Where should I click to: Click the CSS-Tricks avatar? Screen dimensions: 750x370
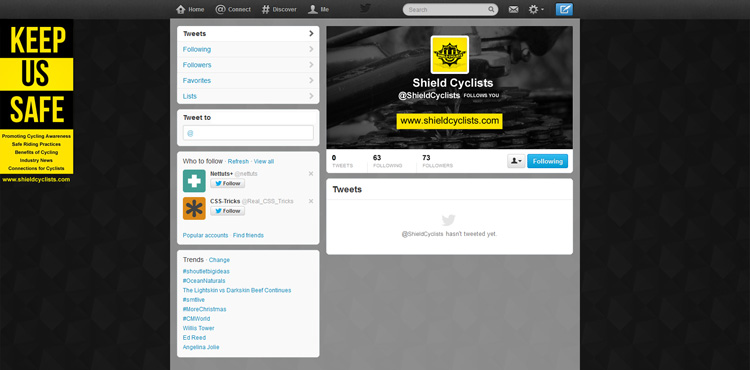(194, 208)
